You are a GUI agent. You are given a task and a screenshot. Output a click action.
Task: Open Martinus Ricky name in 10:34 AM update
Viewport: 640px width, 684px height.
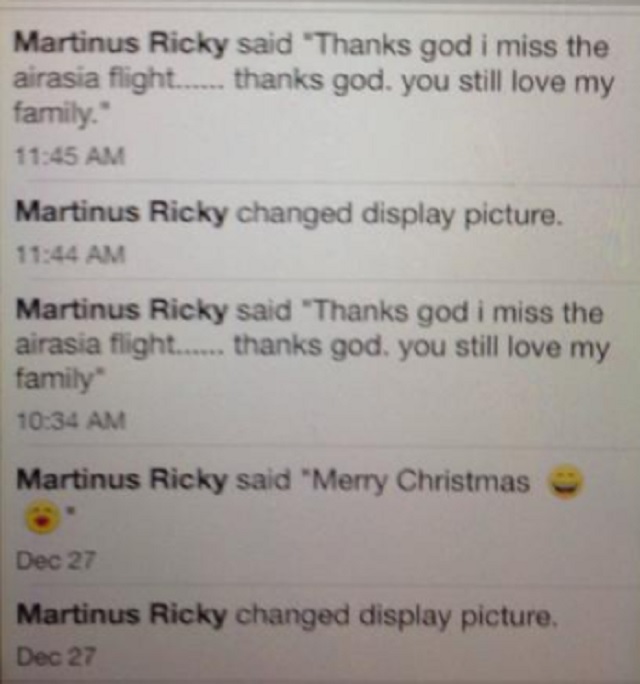[122, 311]
